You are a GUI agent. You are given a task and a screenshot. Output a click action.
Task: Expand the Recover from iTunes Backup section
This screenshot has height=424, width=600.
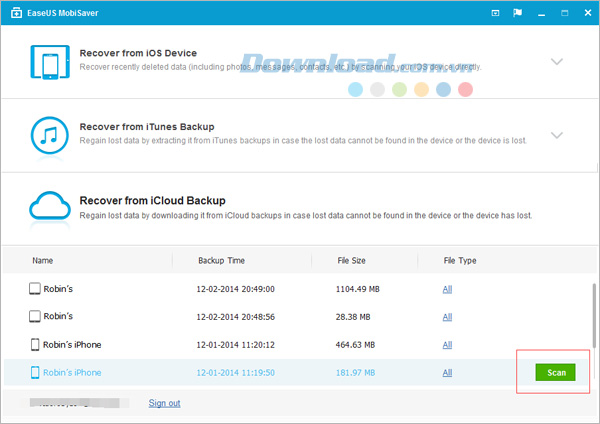tap(556, 135)
